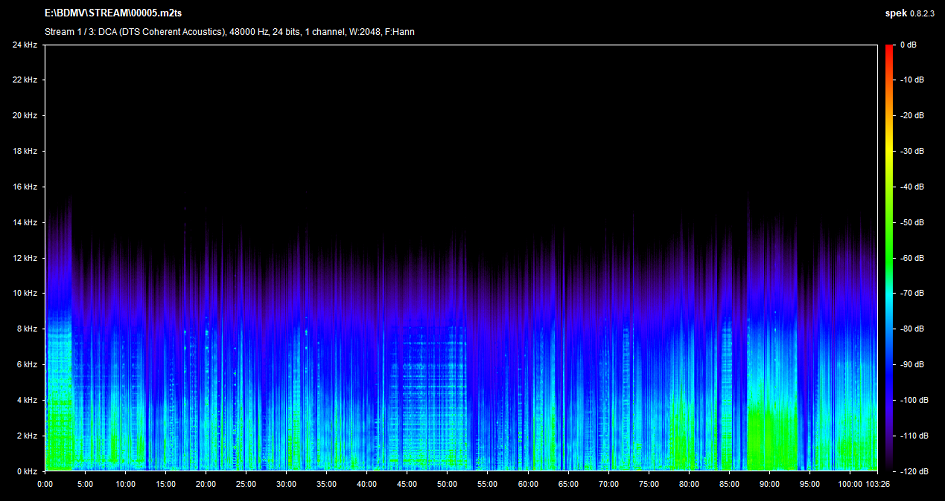945x501 pixels.
Task: Click the empty black area above 20 kHz
Action: [x=450, y=80]
